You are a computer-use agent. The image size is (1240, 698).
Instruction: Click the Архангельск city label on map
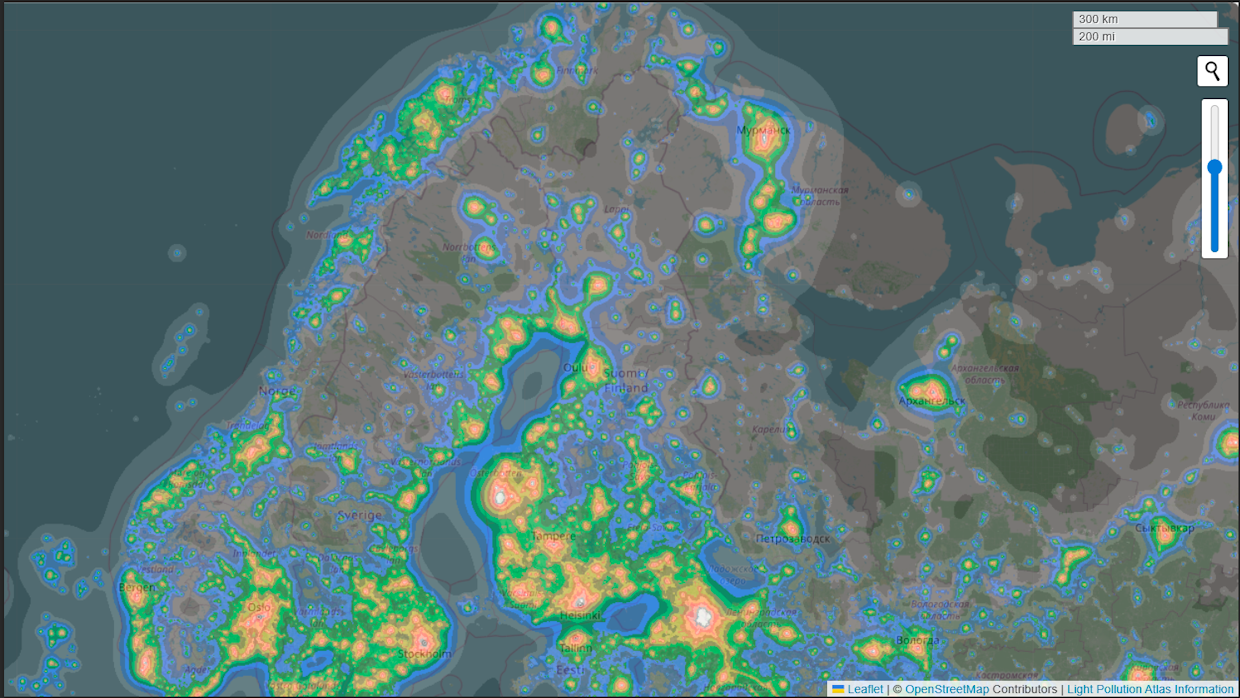click(x=932, y=401)
